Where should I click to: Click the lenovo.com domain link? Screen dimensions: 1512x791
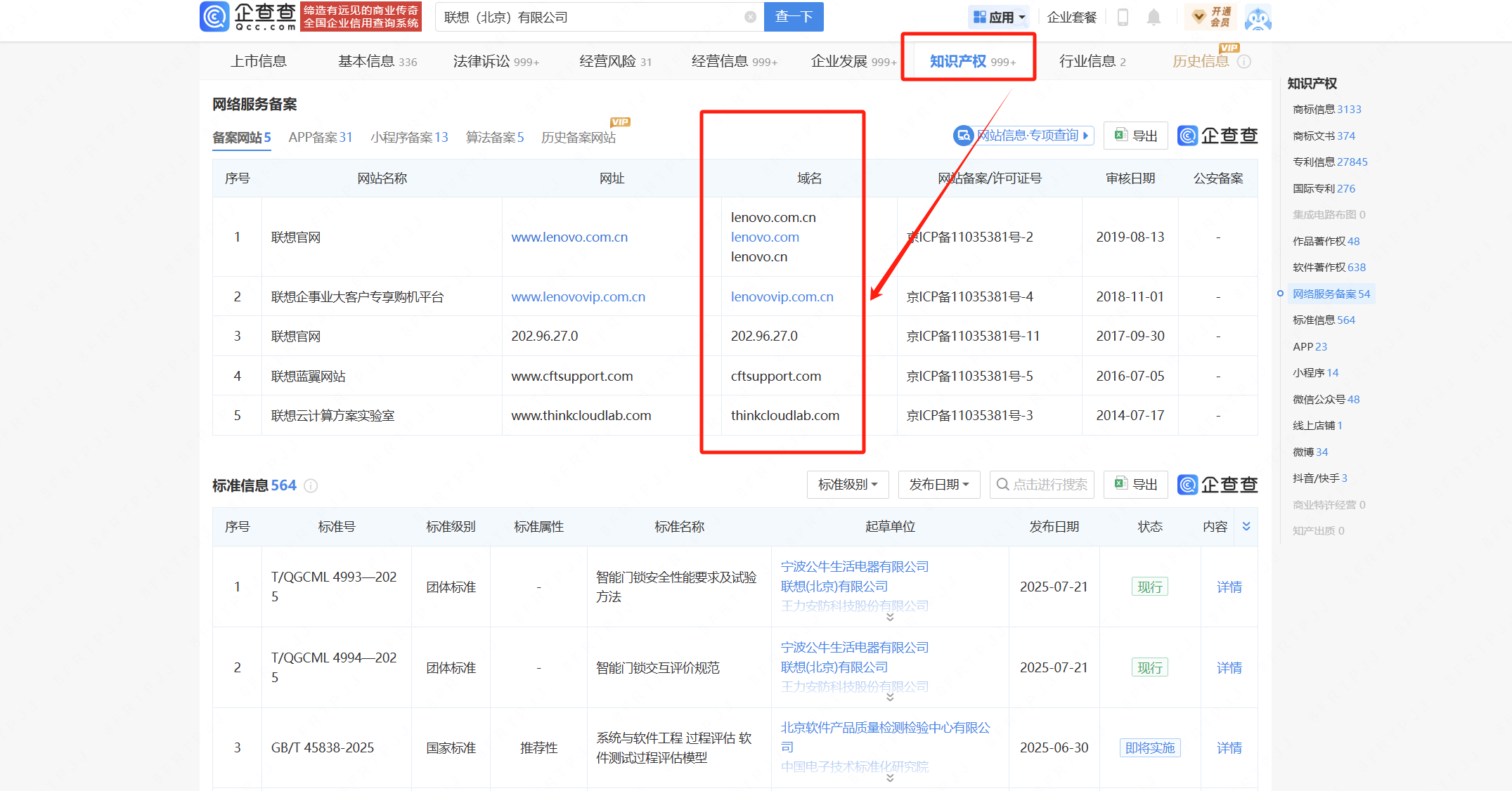click(765, 237)
